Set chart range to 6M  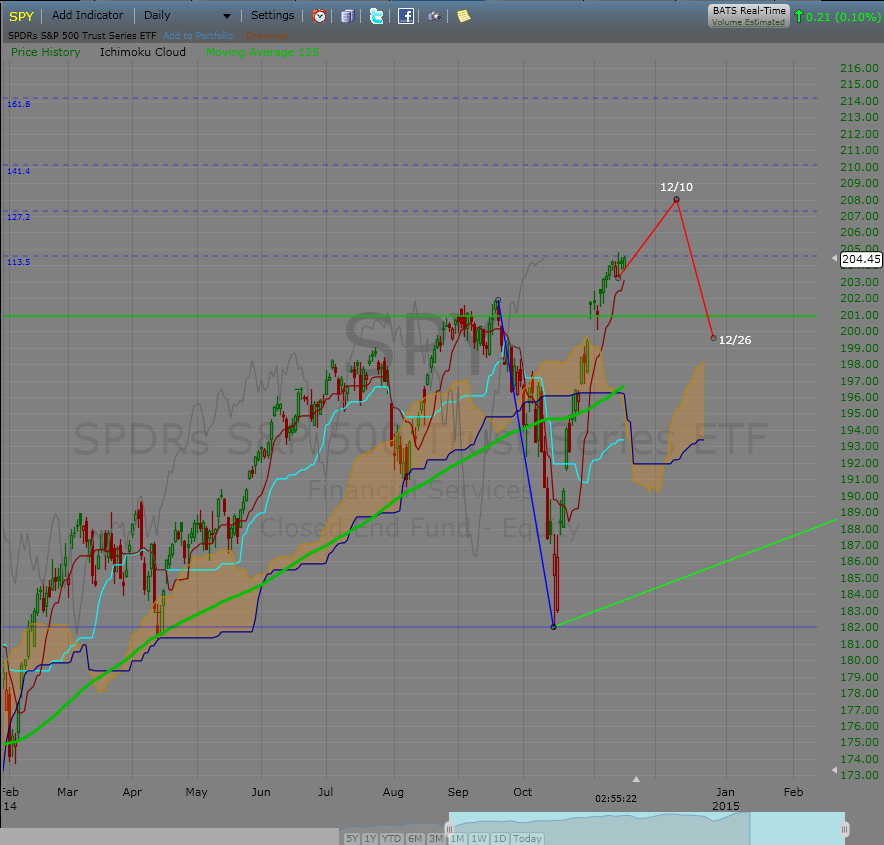415,838
